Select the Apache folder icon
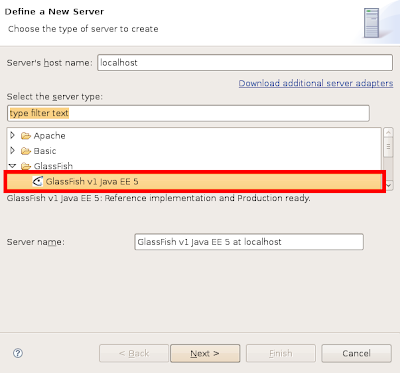400x373 pixels. click(26, 136)
